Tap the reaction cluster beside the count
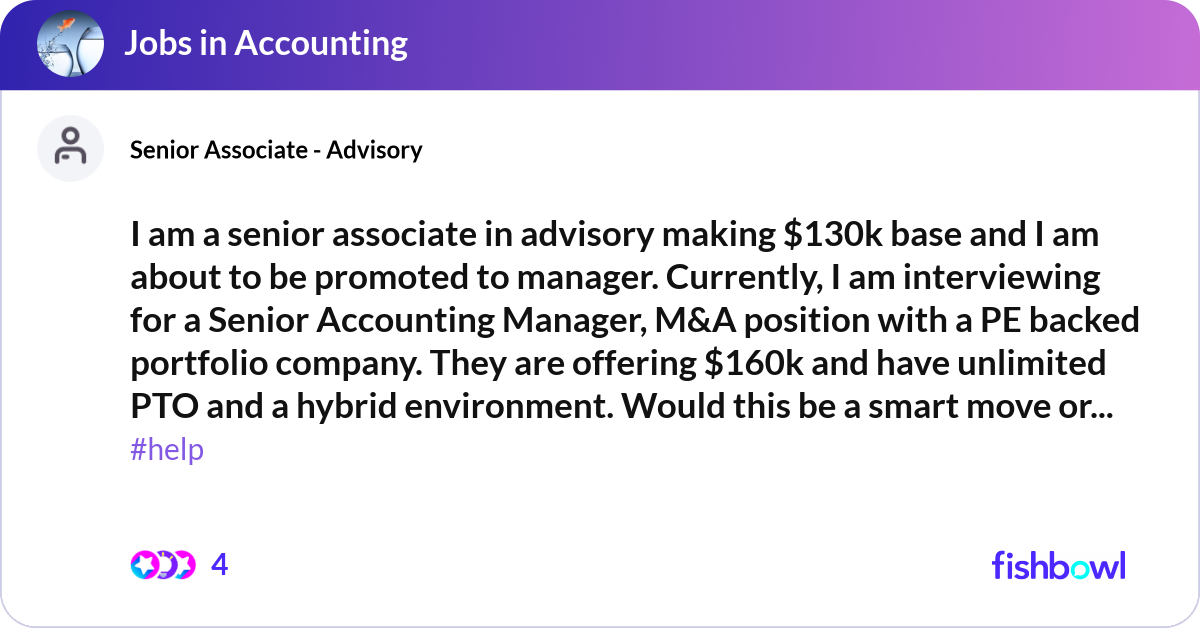 164,565
